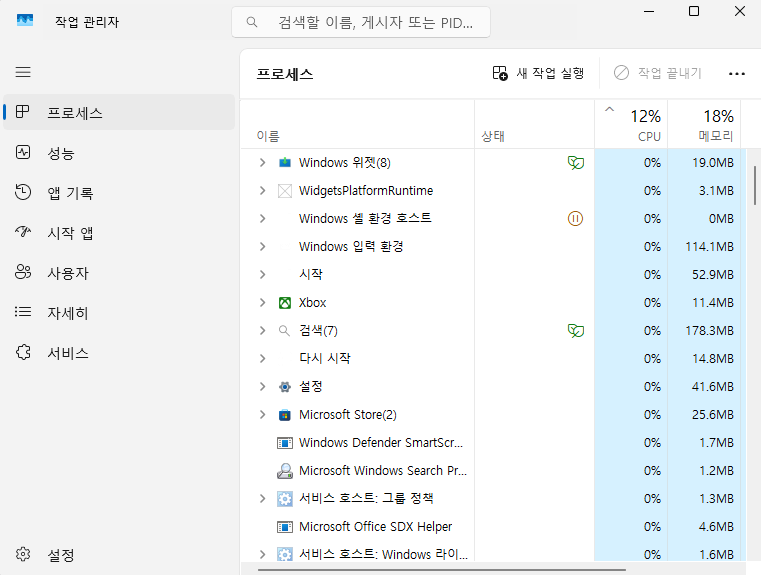Select the 178.3MB memory value
Viewport: 761px width, 575px height.
click(710, 331)
